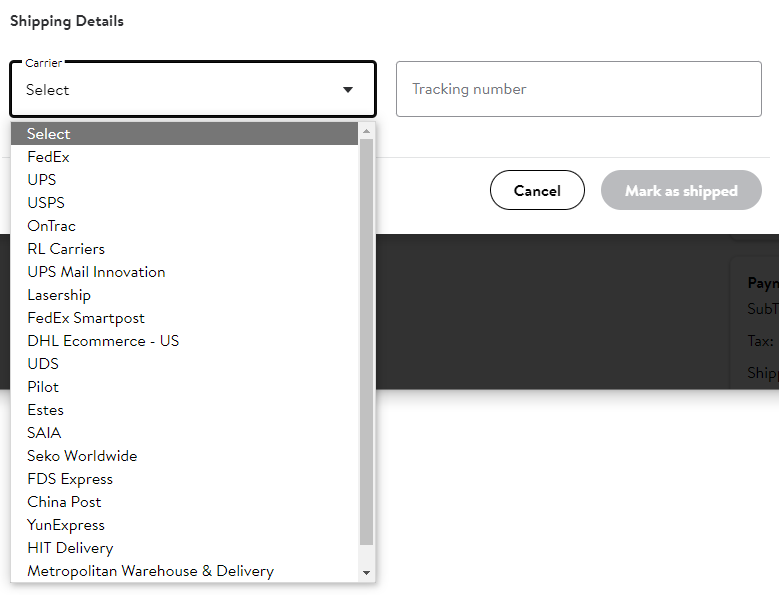Select UPS as the carrier
Image resolution: width=779 pixels, height=595 pixels.
click(x=42, y=180)
